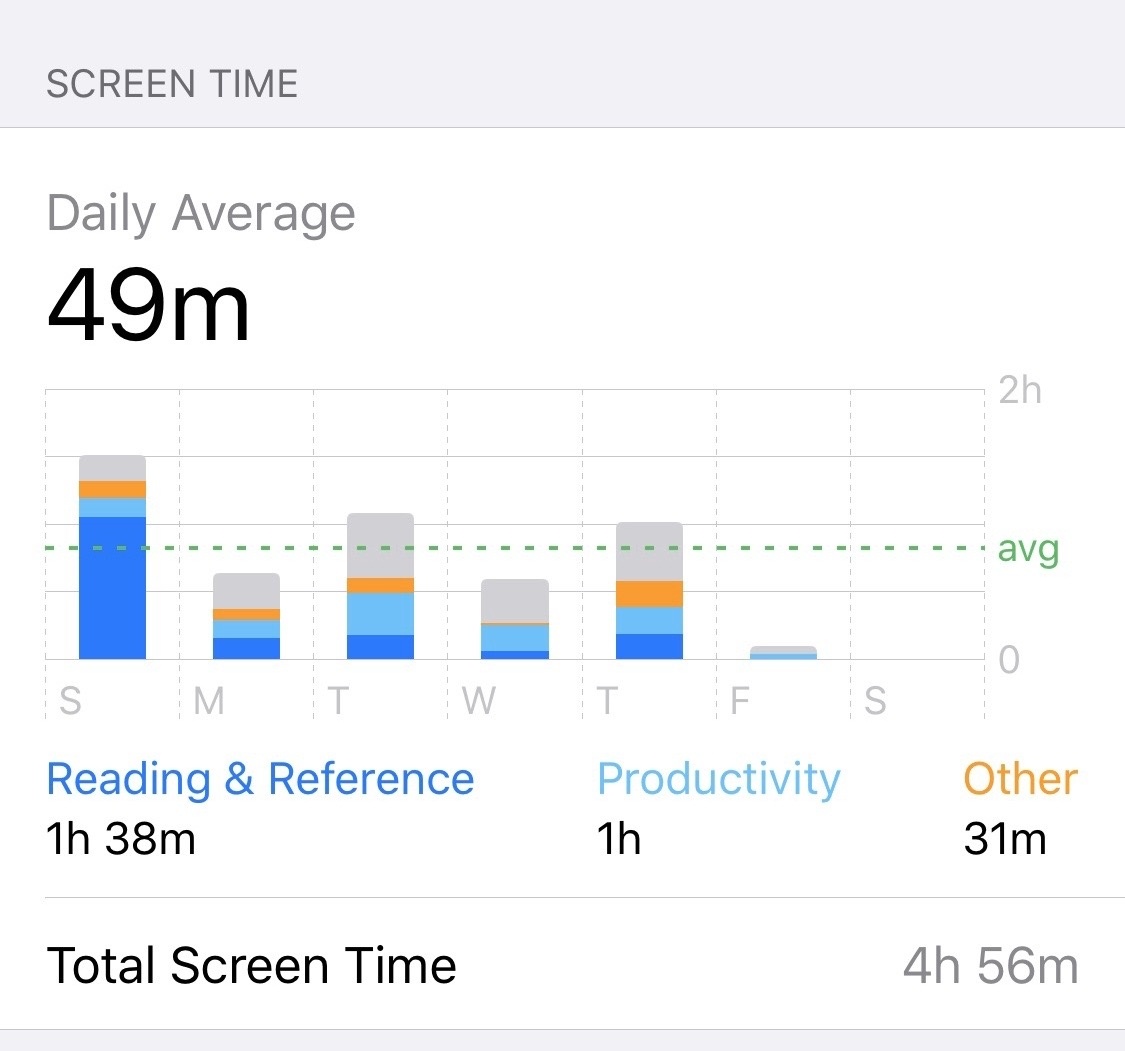This screenshot has width=1125, height=1051.
Task: Tap the 49m daily average
Action: coord(149,306)
